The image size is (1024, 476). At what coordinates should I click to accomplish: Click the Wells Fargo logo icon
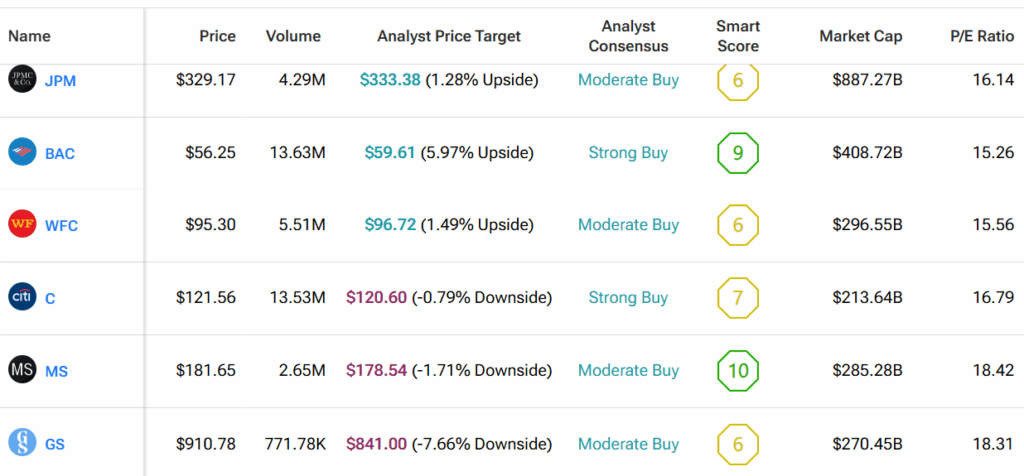click(22, 224)
